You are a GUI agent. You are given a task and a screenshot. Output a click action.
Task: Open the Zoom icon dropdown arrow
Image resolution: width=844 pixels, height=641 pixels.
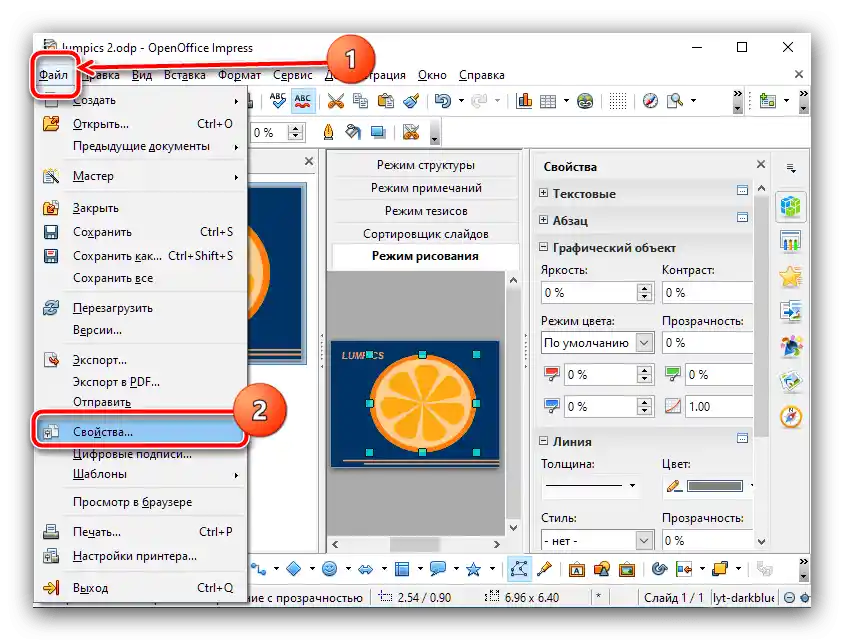tap(693, 101)
